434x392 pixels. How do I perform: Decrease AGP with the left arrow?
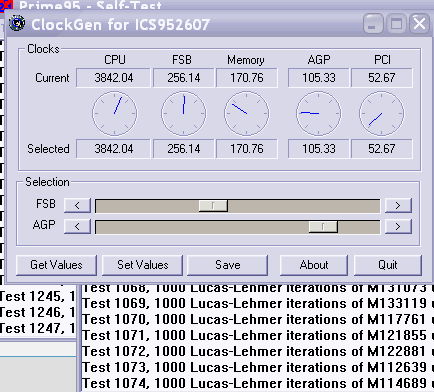pos(77,227)
